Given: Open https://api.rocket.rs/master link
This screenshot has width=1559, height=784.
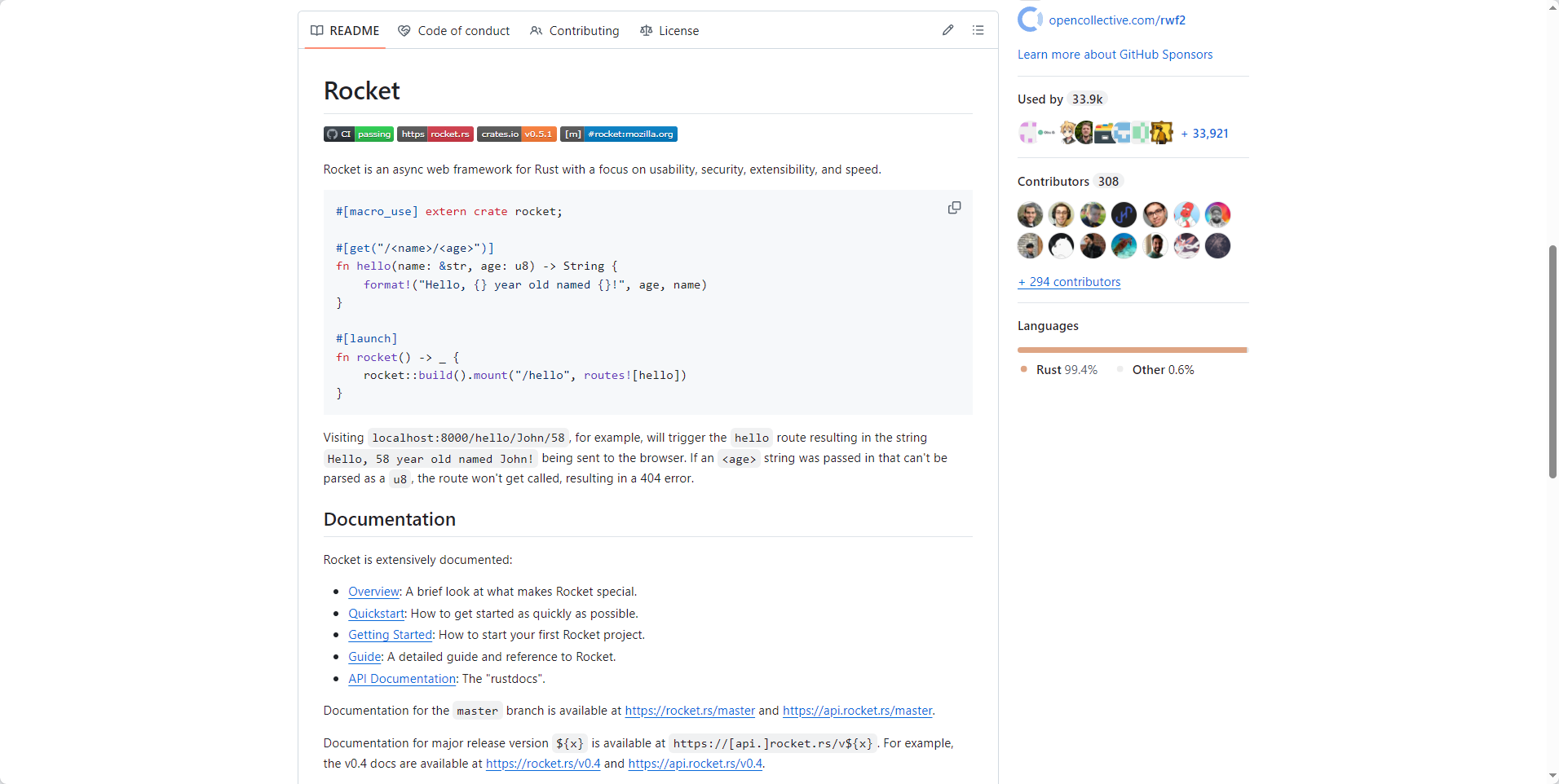Looking at the screenshot, I should point(857,710).
